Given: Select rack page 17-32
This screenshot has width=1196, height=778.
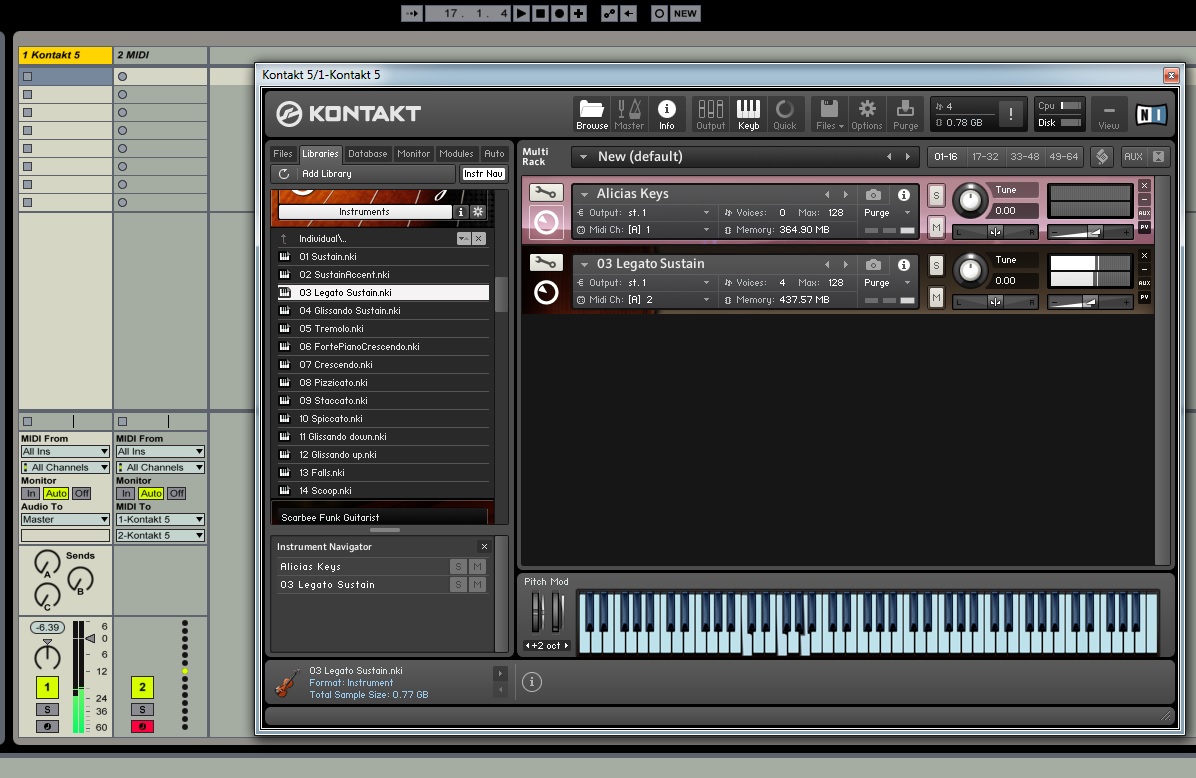Looking at the screenshot, I should click(985, 156).
